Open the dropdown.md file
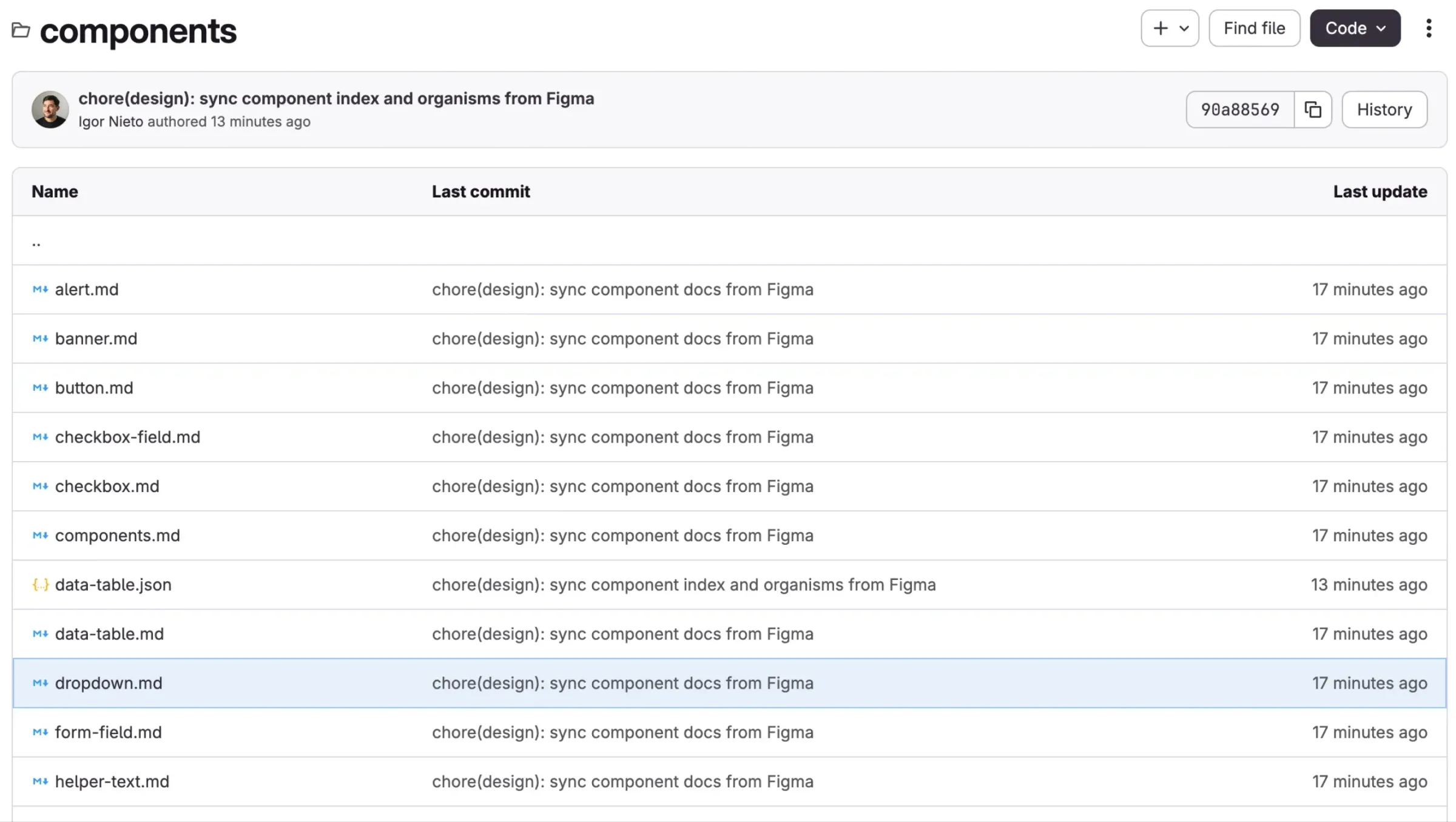 (x=109, y=682)
